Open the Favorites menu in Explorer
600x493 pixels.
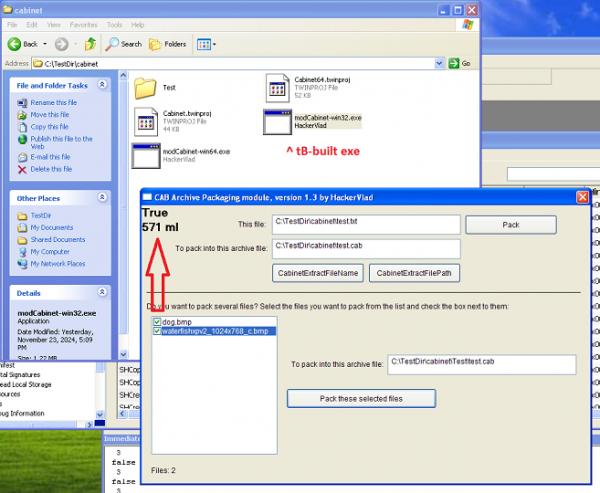83,25
